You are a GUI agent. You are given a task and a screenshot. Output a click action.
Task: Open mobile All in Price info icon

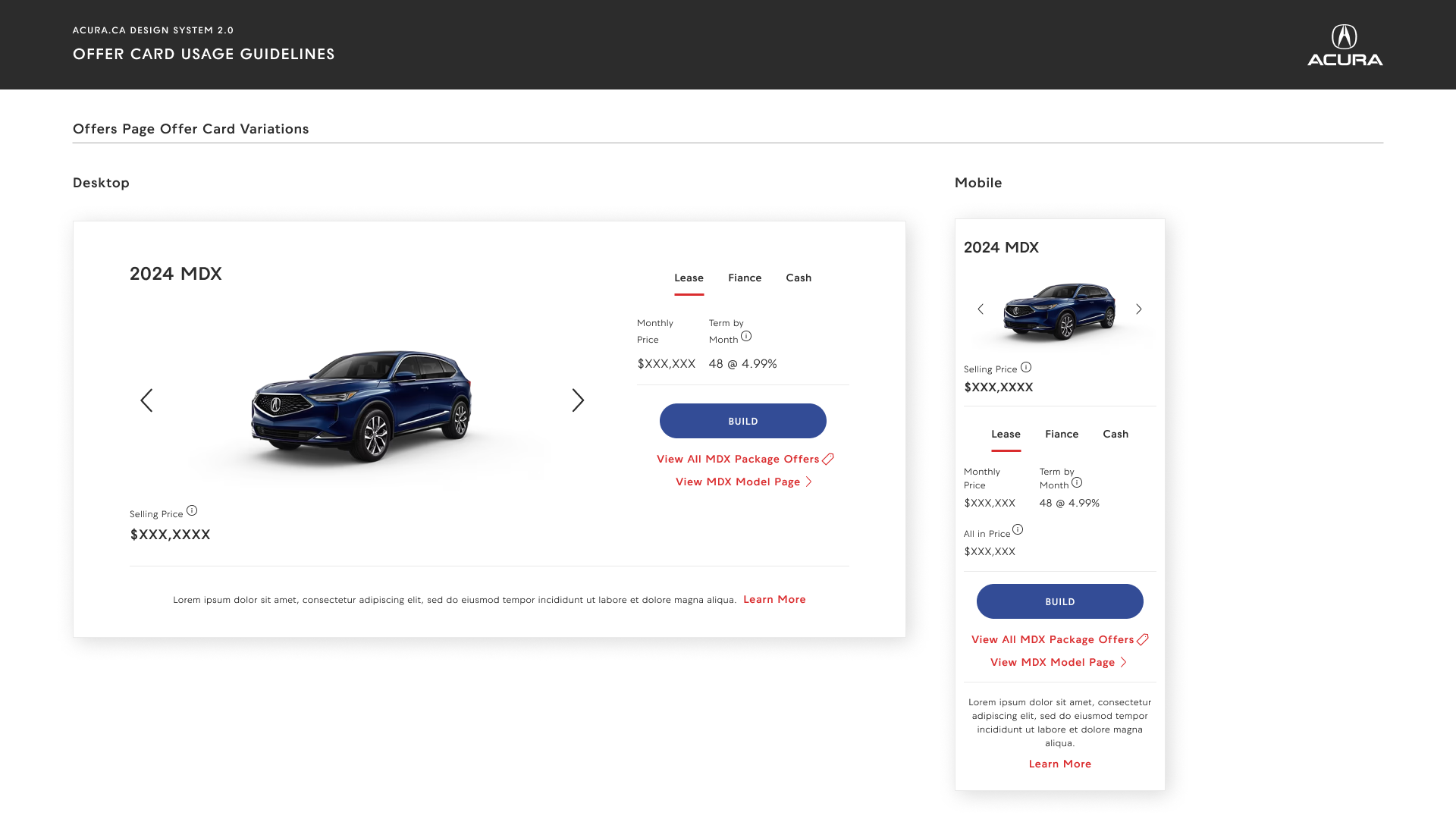click(1018, 529)
